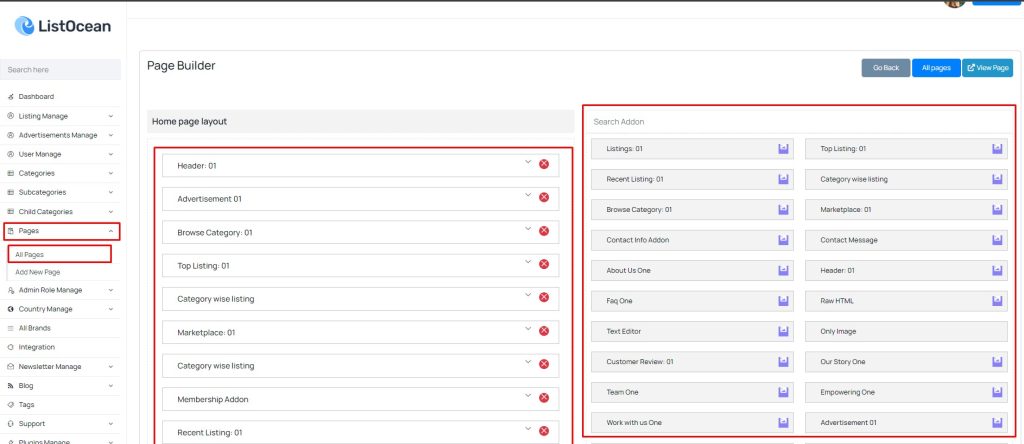The width and height of the screenshot is (1024, 444).
Task: Click the Recent Listing: 01 addon icon
Action: click(x=783, y=179)
